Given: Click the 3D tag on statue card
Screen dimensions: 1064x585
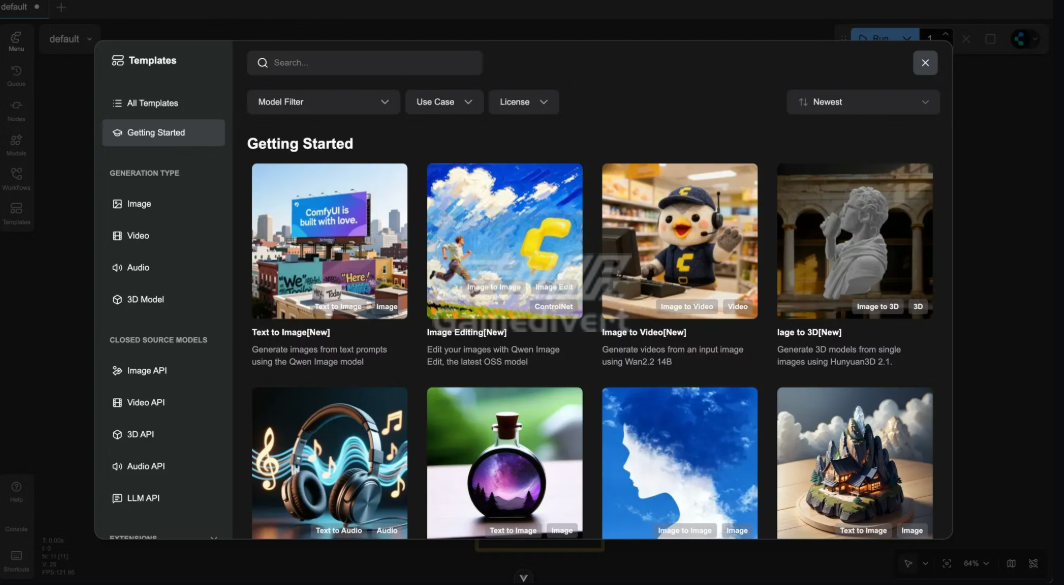Looking at the screenshot, I should 918,307.
